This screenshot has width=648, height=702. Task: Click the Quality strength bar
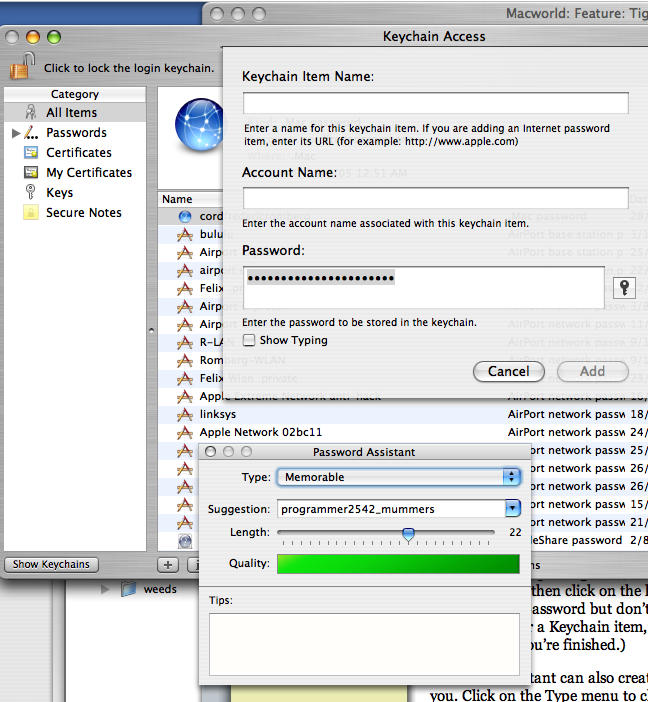[398, 564]
